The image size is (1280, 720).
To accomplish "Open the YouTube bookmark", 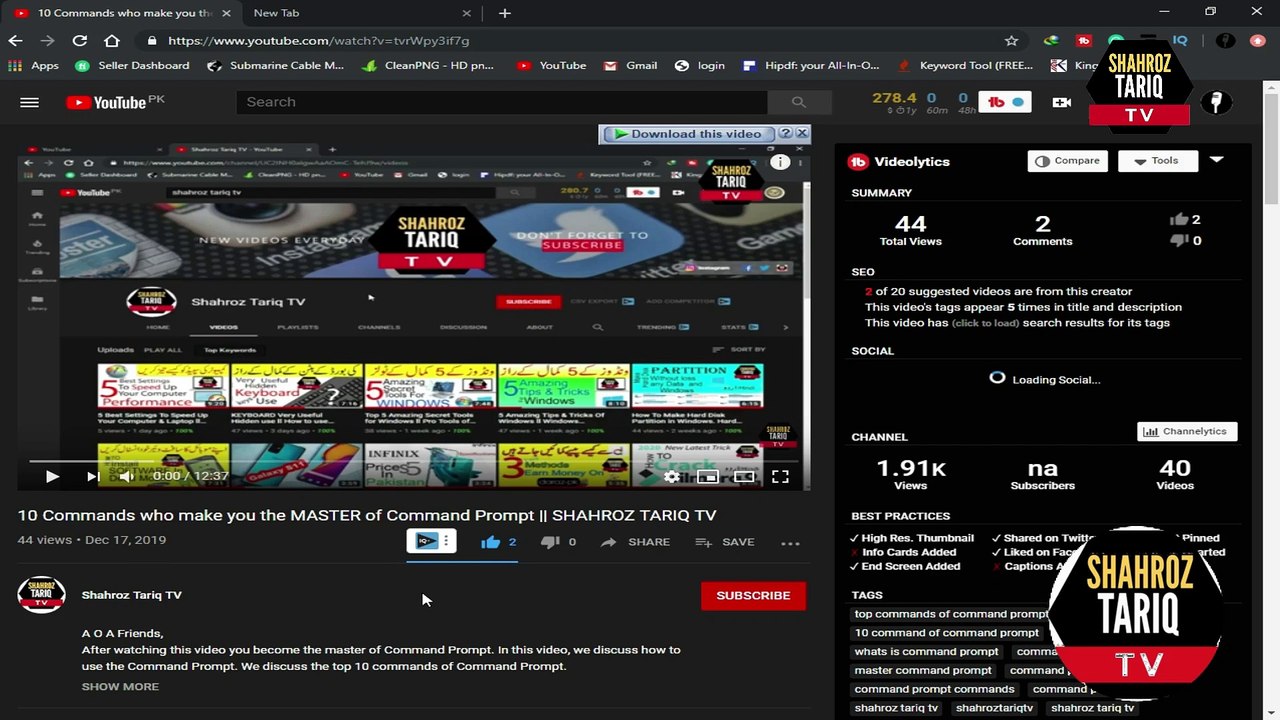I will pos(552,66).
